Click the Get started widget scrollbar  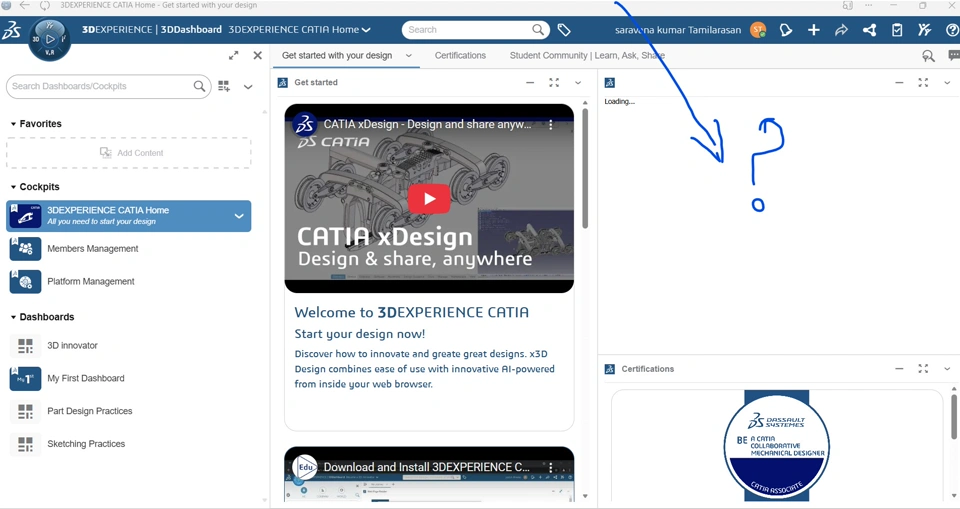coord(585,168)
